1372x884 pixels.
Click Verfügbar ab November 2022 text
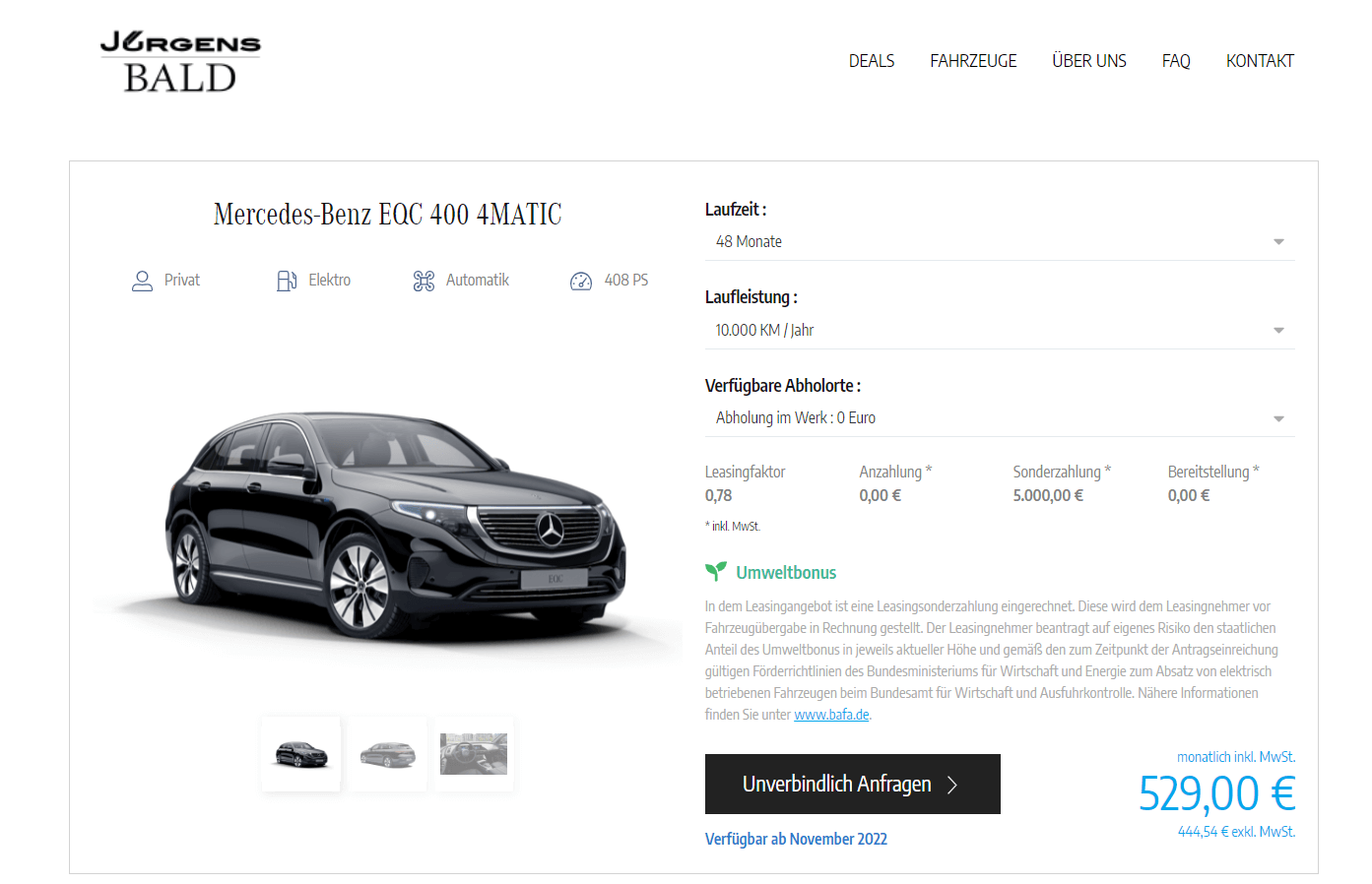[796, 839]
